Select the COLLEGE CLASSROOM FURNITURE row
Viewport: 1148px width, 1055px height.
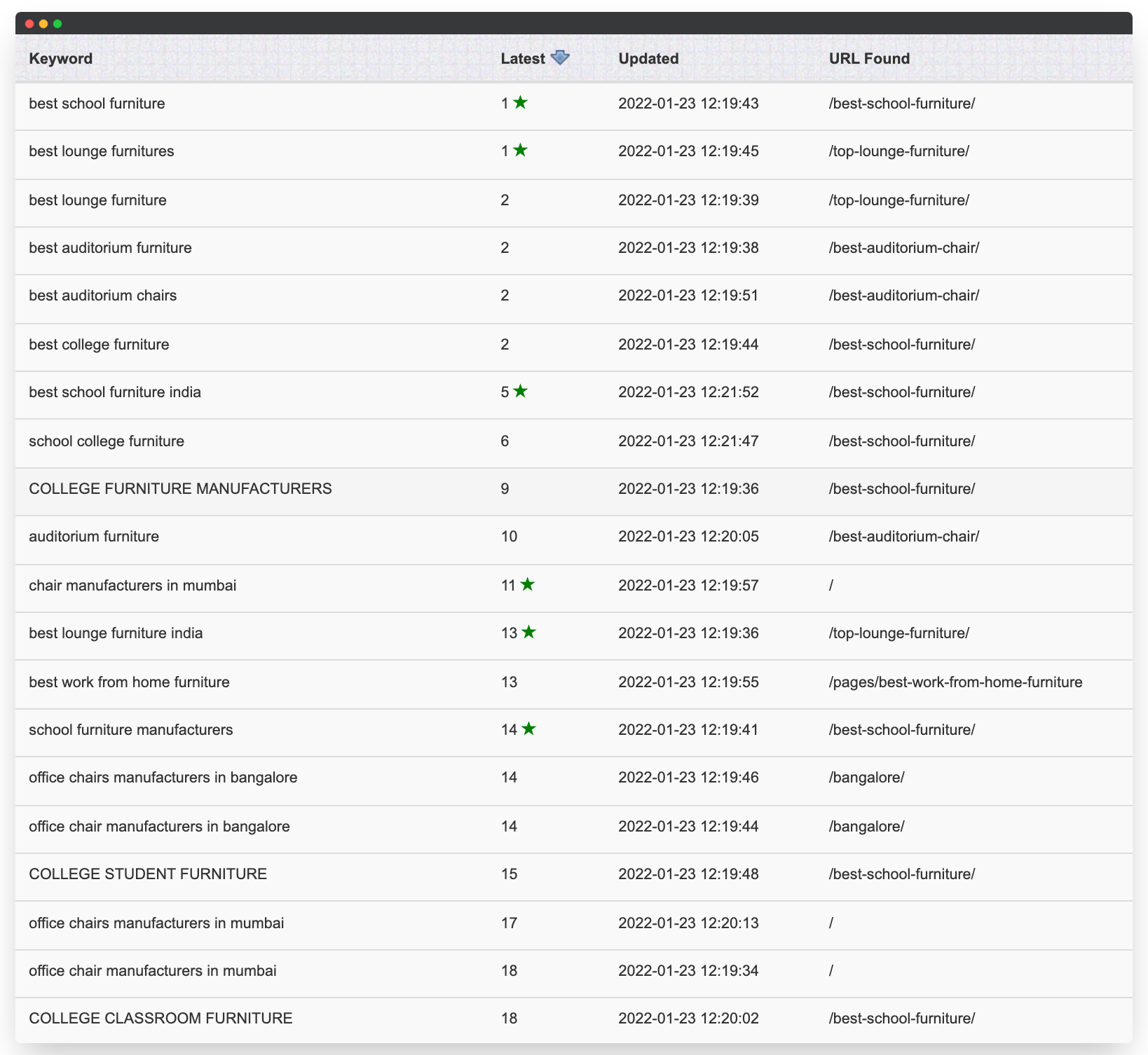click(160, 1019)
